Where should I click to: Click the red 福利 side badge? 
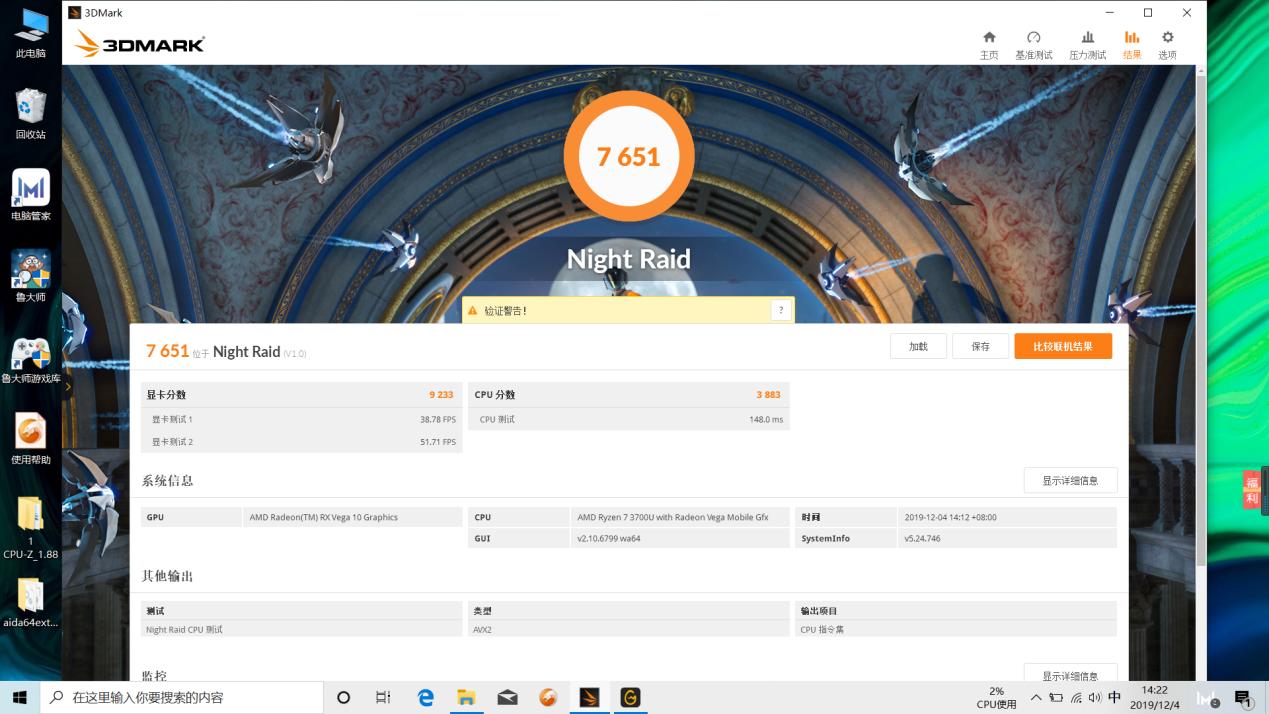click(1251, 490)
